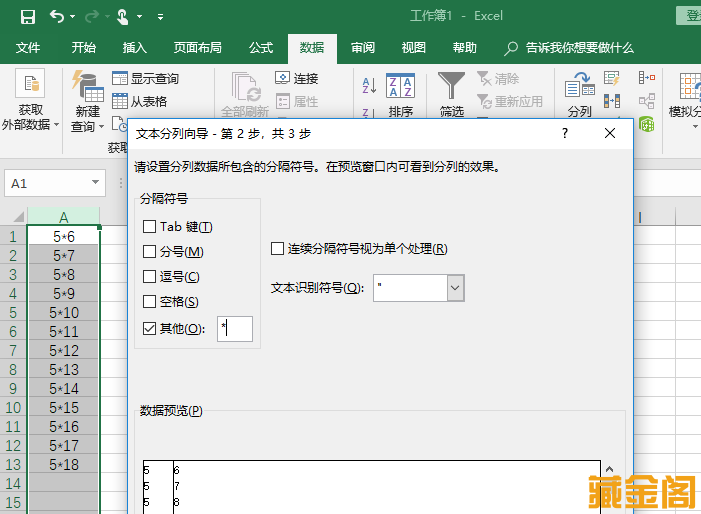Click the 清除 filter icon
This screenshot has width=701, height=514.
pos(484,78)
